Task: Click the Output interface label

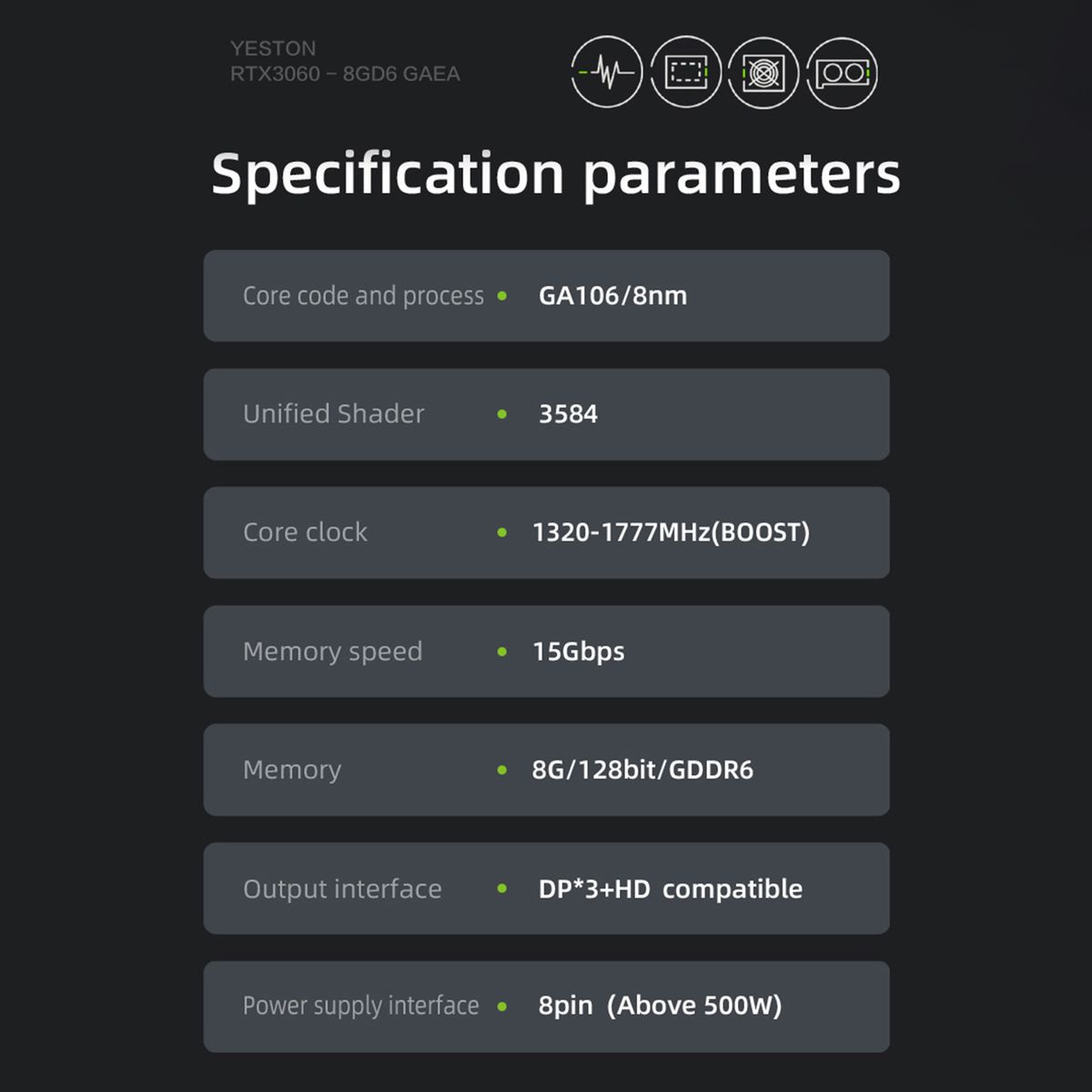Action: tap(342, 889)
